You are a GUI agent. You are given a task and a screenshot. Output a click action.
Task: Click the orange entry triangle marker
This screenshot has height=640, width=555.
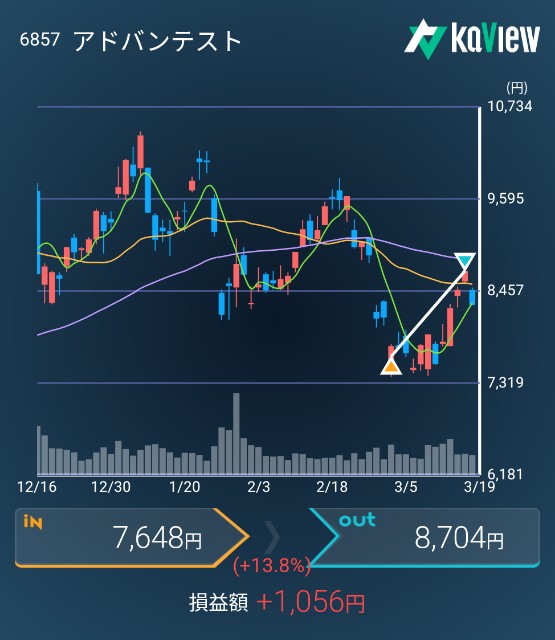391,367
